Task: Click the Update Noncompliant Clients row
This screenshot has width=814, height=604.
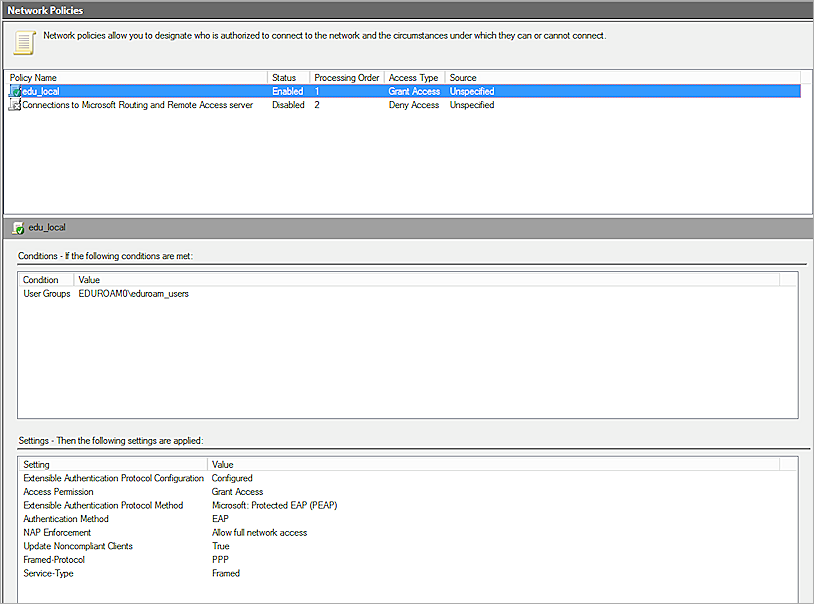Action: pos(78,546)
